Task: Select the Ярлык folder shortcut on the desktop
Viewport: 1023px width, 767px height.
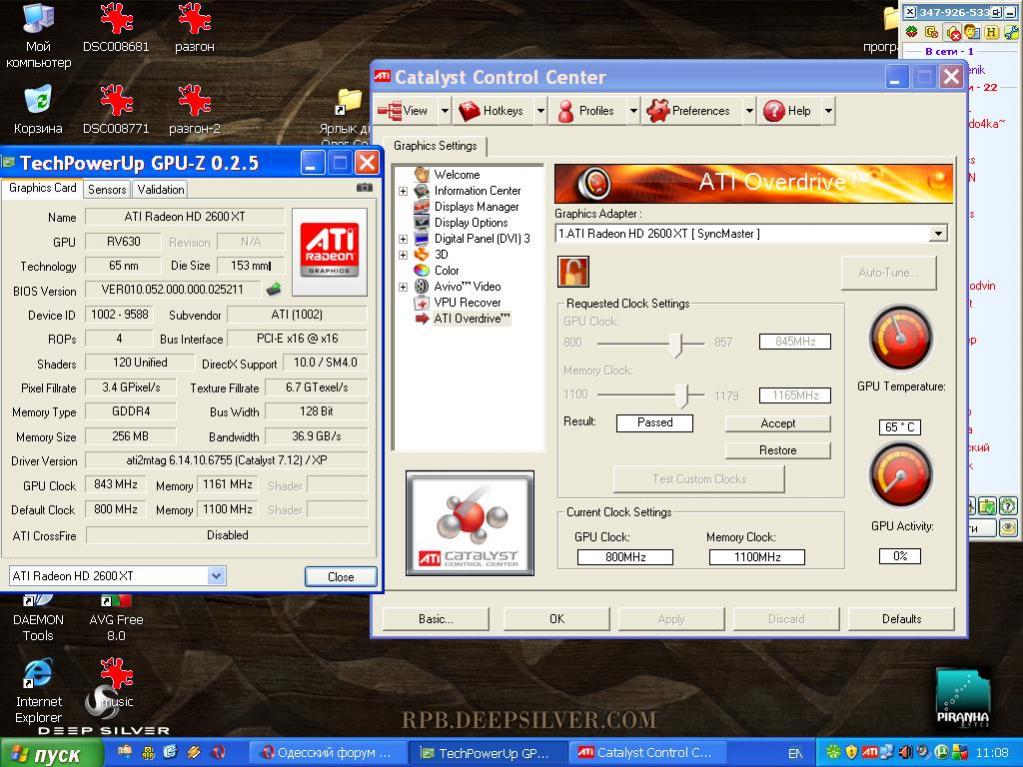Action: pos(348,102)
